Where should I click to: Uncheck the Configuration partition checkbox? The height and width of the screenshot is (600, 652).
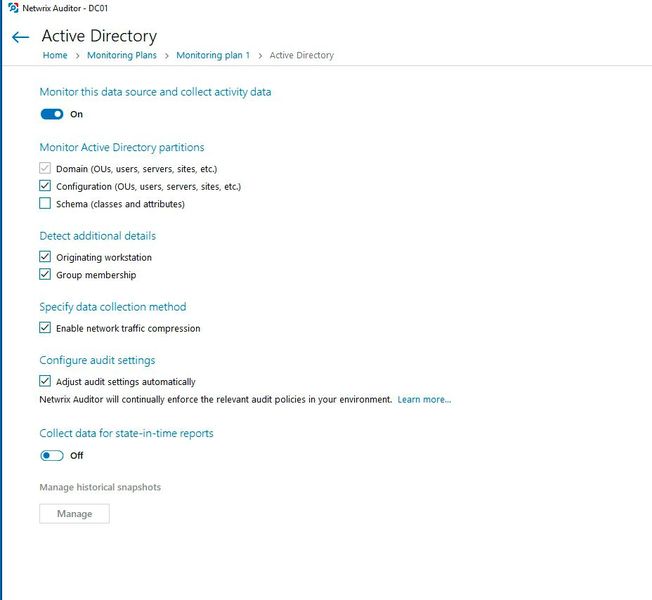tap(45, 186)
